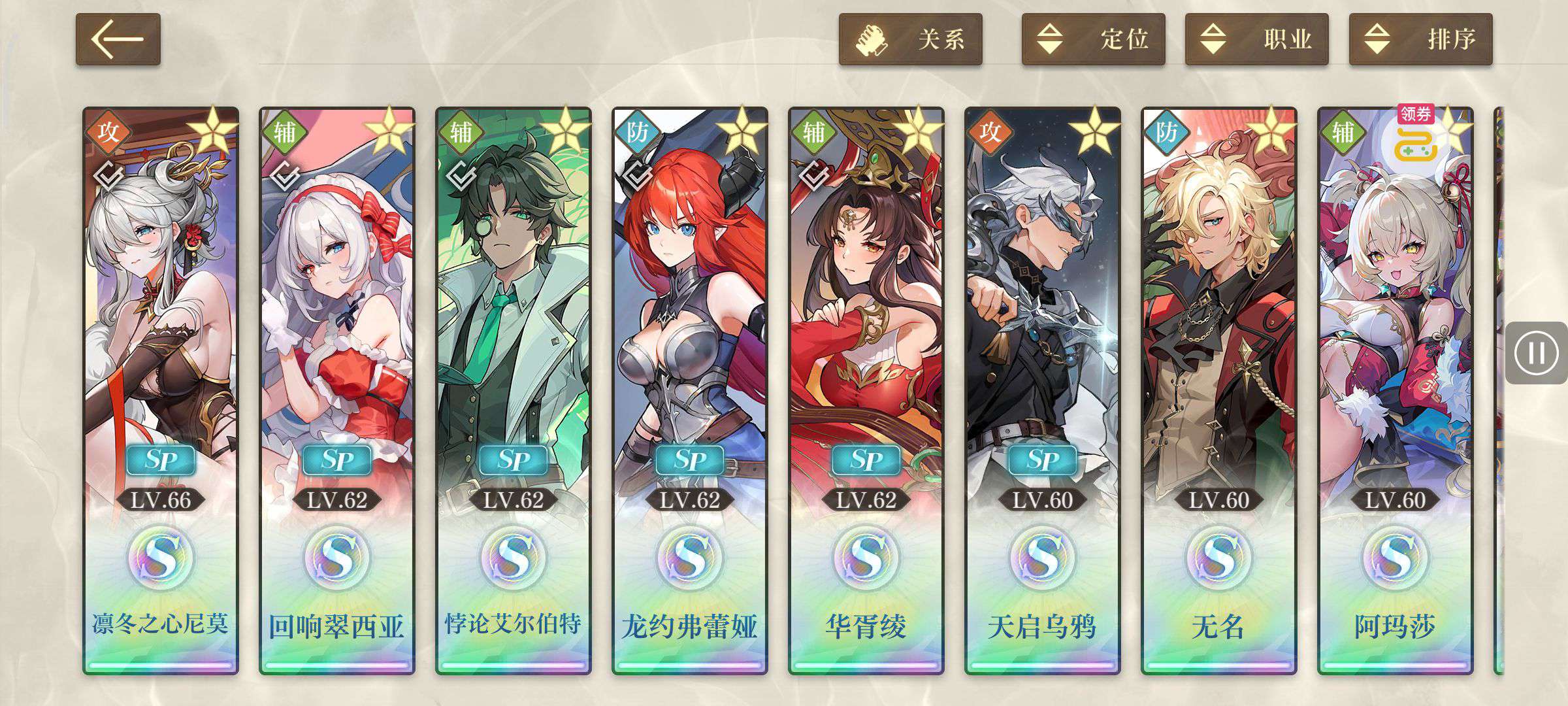Toggle checkmark on 华胥绫 card
The image size is (1568, 706).
[814, 176]
